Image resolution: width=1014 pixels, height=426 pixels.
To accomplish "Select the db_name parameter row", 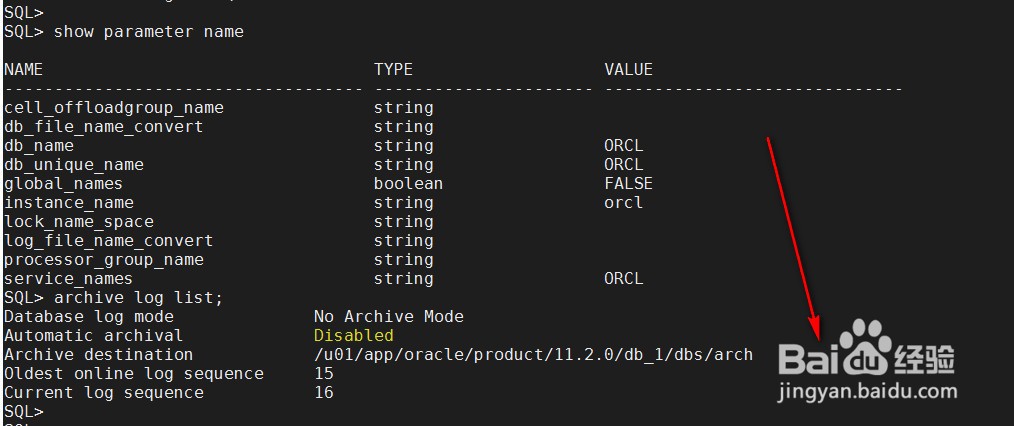I will click(324, 145).
